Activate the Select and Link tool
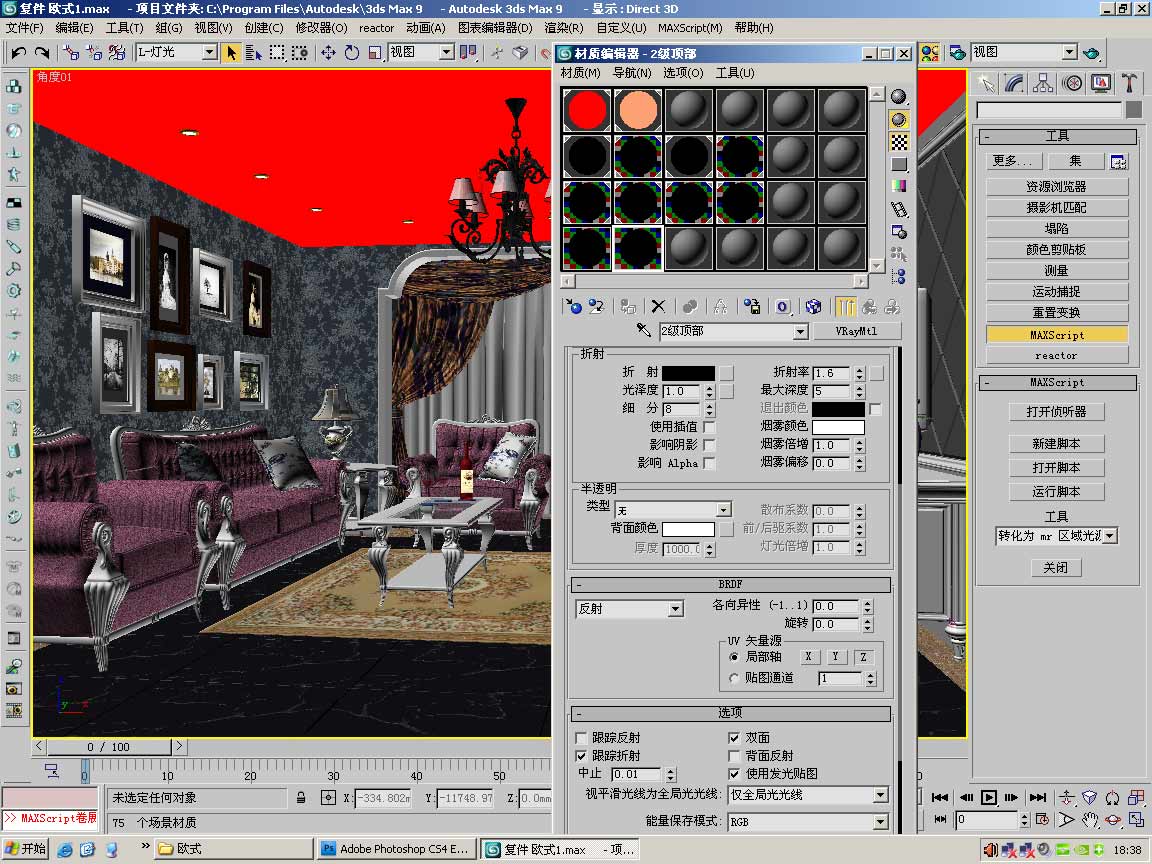 point(71,53)
